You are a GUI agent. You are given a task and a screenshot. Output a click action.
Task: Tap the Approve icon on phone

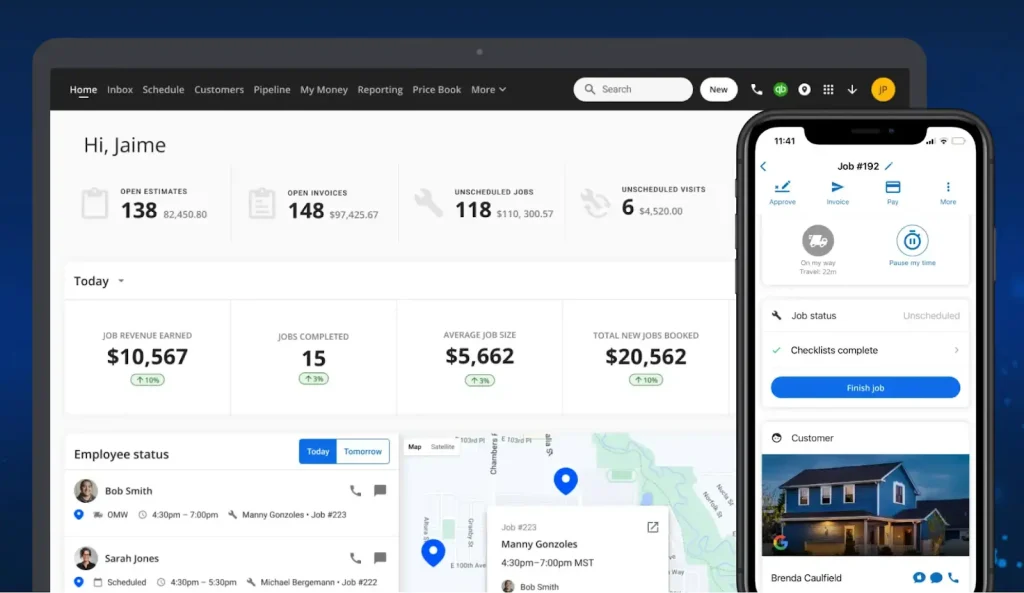pyautogui.click(x=782, y=187)
